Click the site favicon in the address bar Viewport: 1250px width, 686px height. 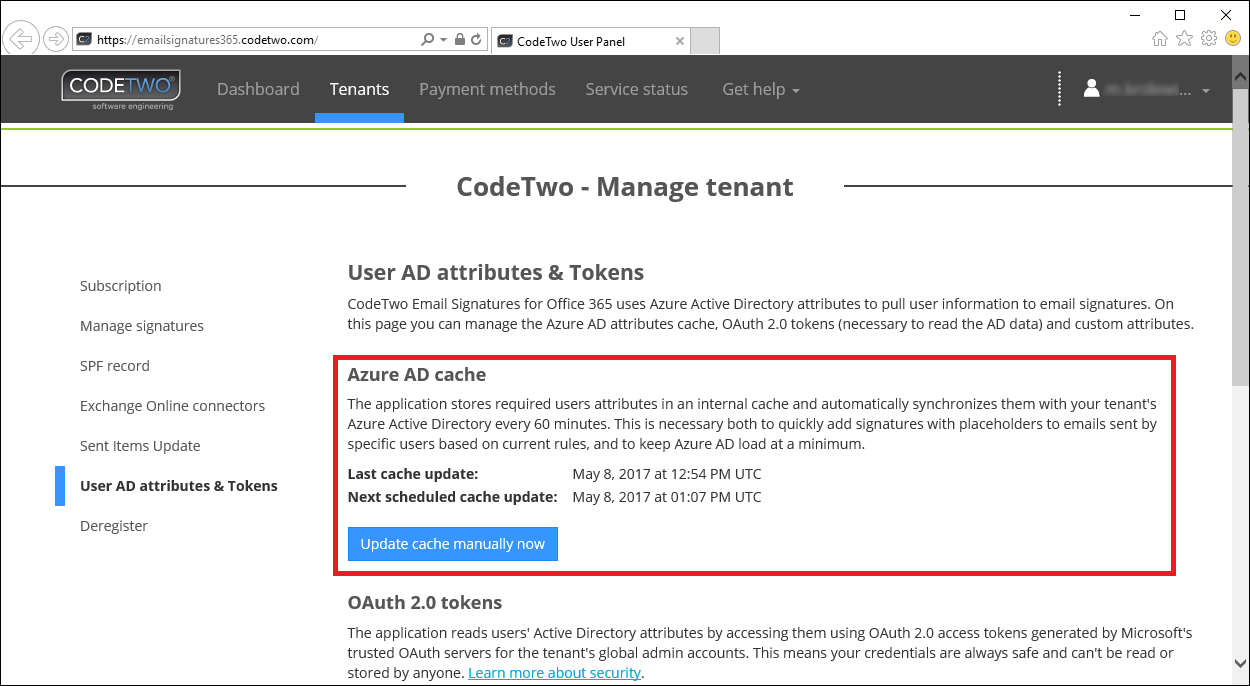(85, 40)
